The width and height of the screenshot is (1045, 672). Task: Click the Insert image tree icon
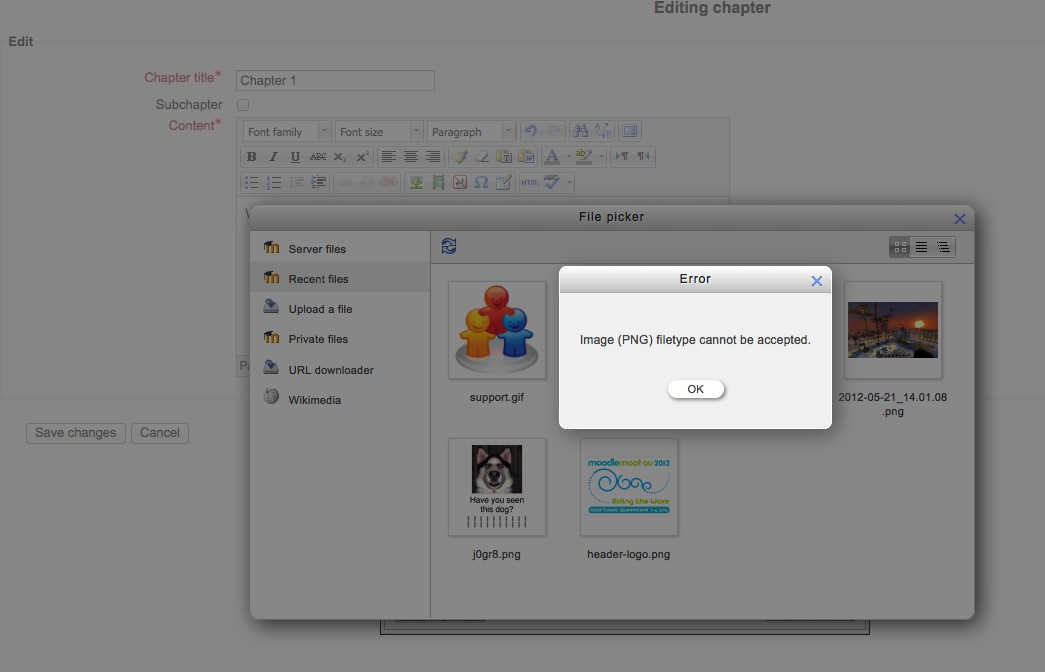(416, 183)
